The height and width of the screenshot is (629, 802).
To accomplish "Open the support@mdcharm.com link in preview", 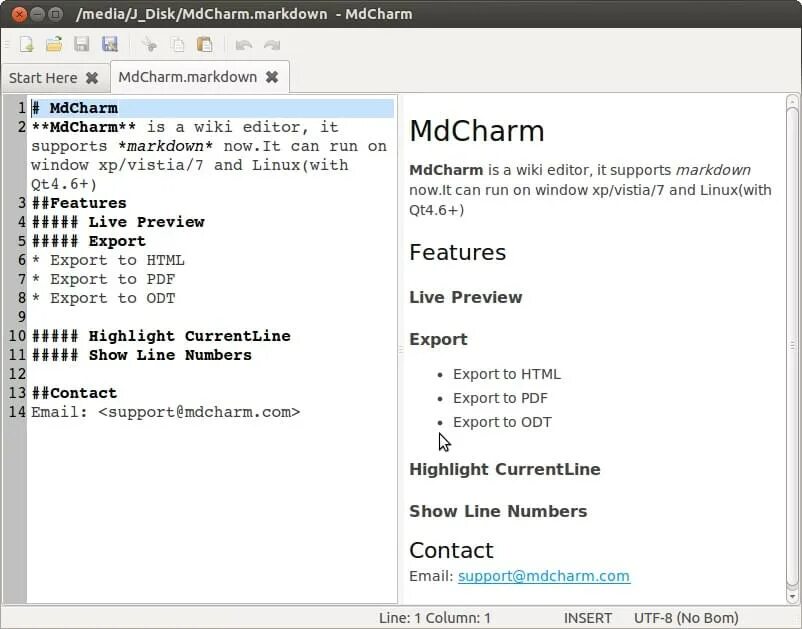I will pos(544,576).
